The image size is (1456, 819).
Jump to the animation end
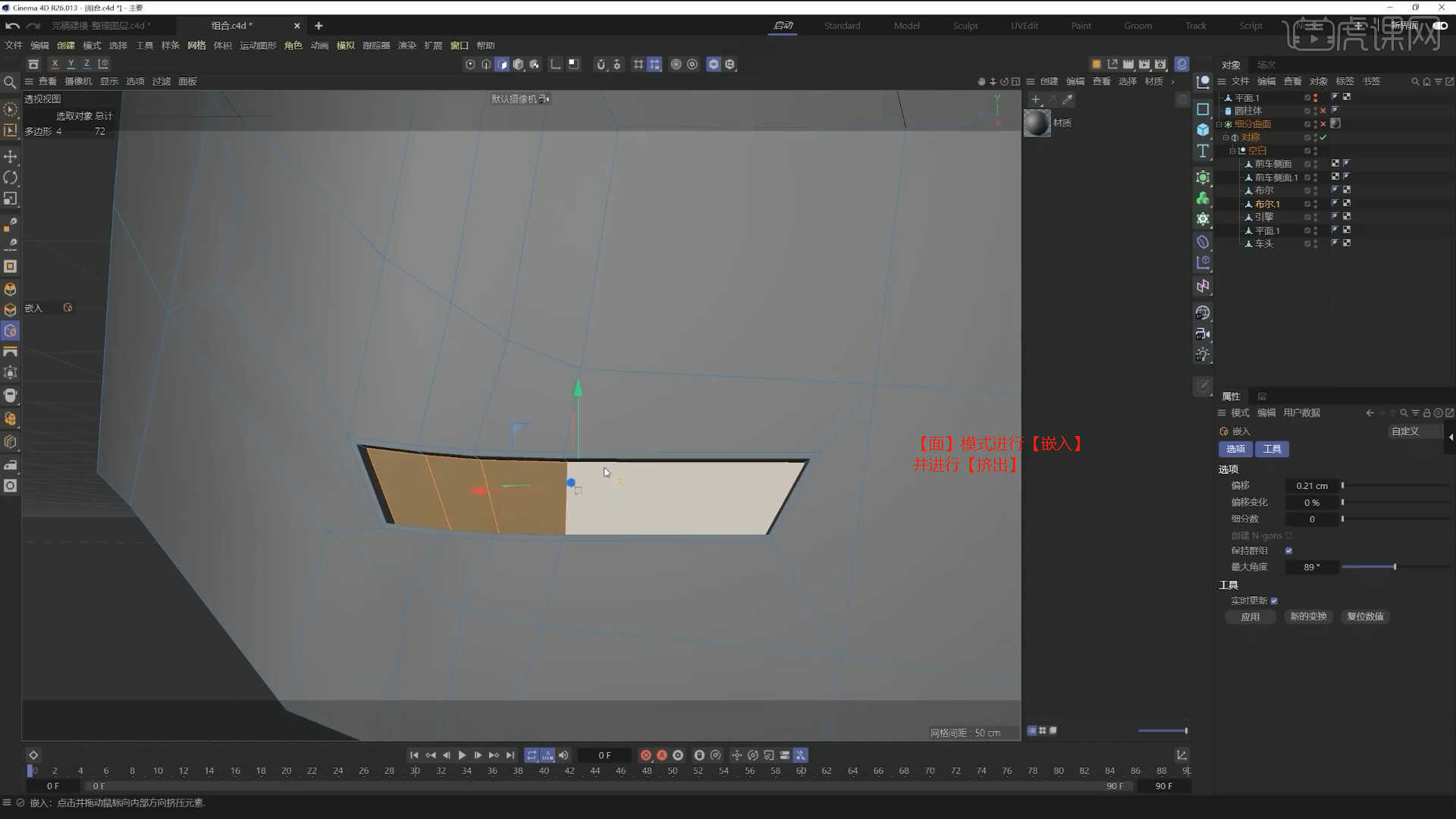click(x=510, y=755)
